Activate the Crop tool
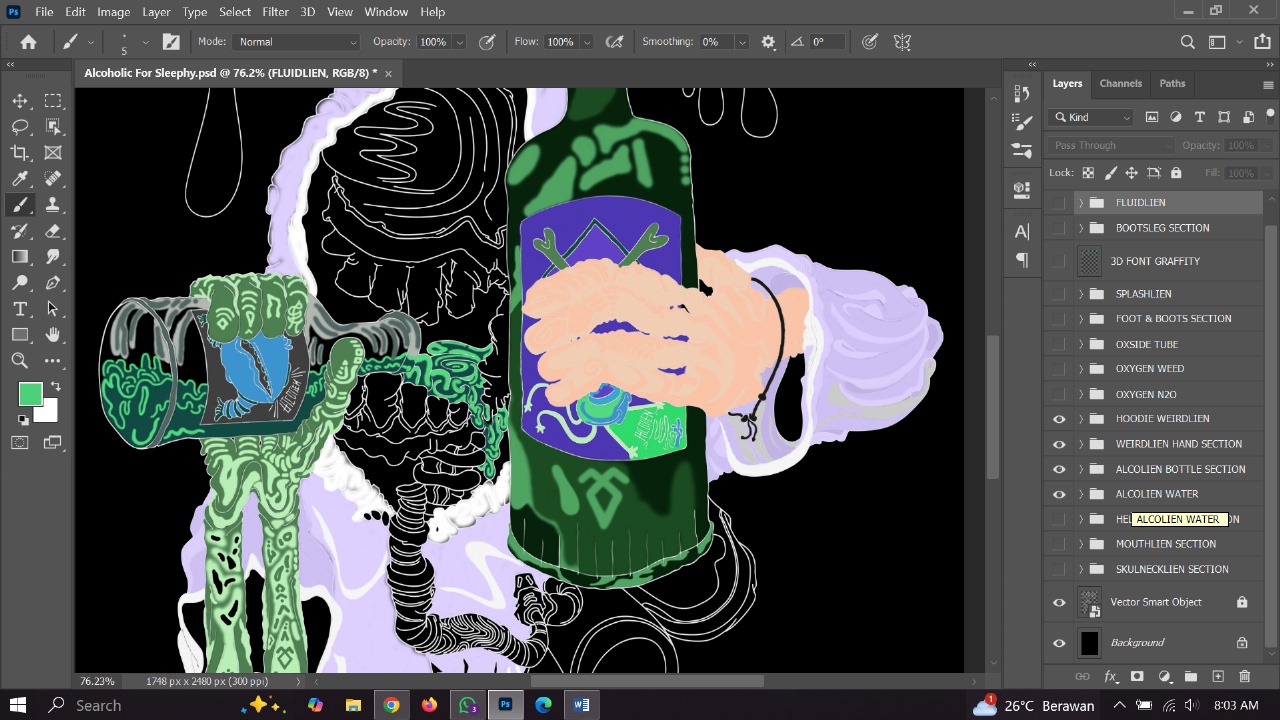1280x720 pixels. [x=20, y=152]
